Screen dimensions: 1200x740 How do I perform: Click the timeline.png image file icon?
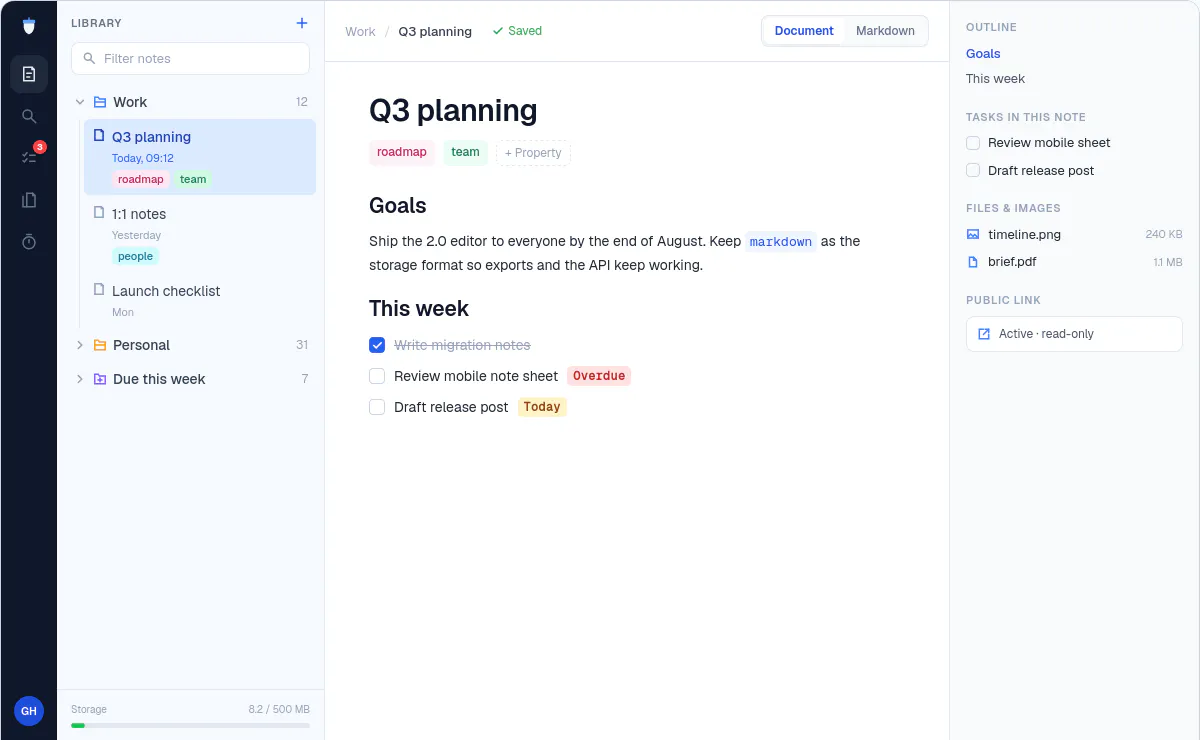pos(973,234)
